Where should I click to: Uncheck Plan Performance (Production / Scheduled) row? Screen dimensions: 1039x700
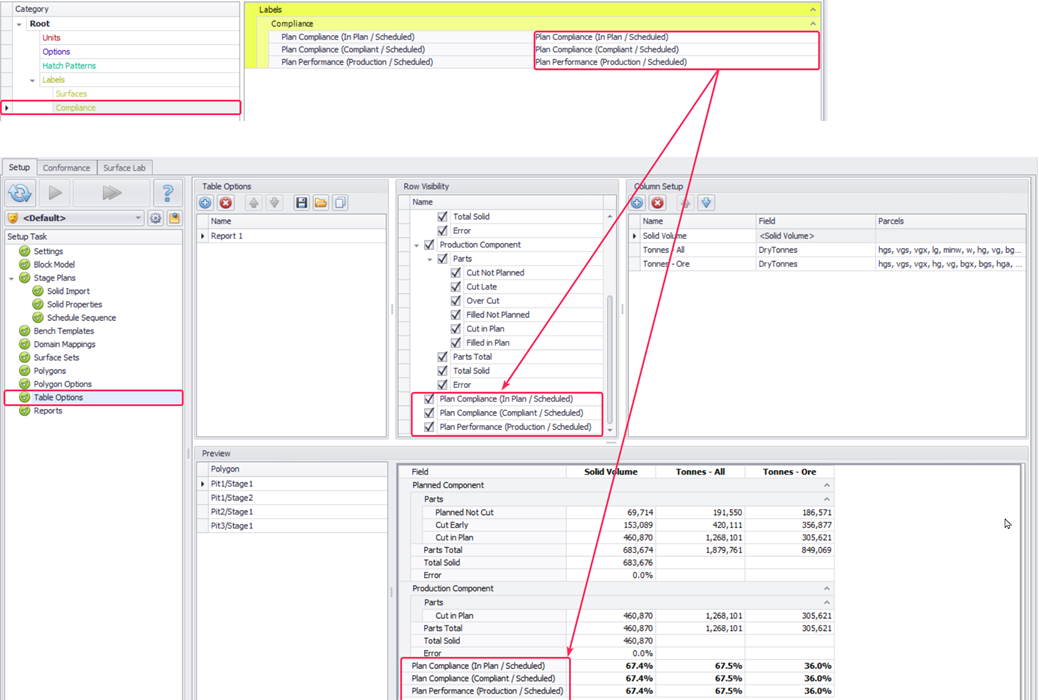(429, 427)
